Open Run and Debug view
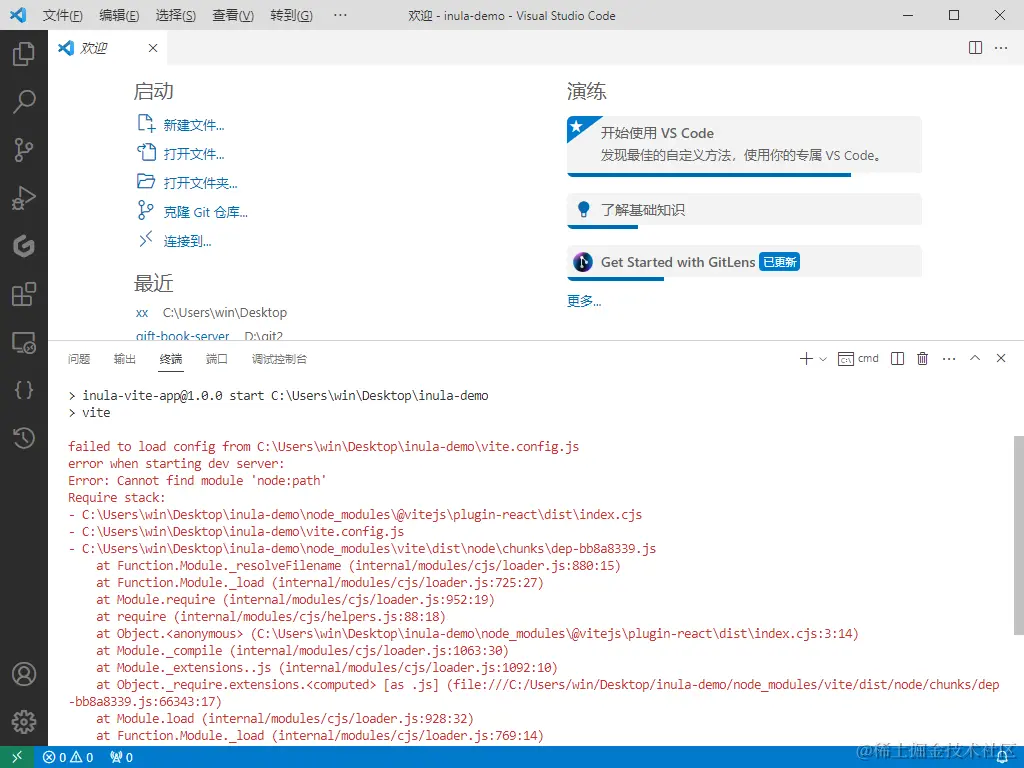The height and width of the screenshot is (768, 1024). [x=24, y=198]
